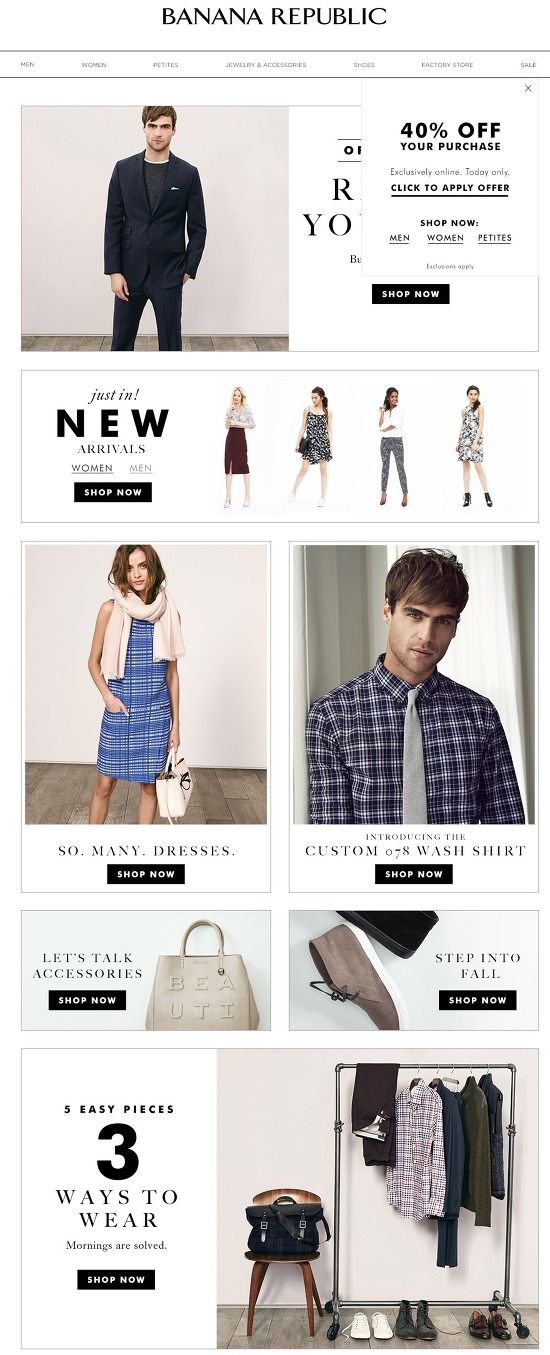Click the Banana Republic logo
The height and width of the screenshot is (1355, 550).
click(274, 16)
